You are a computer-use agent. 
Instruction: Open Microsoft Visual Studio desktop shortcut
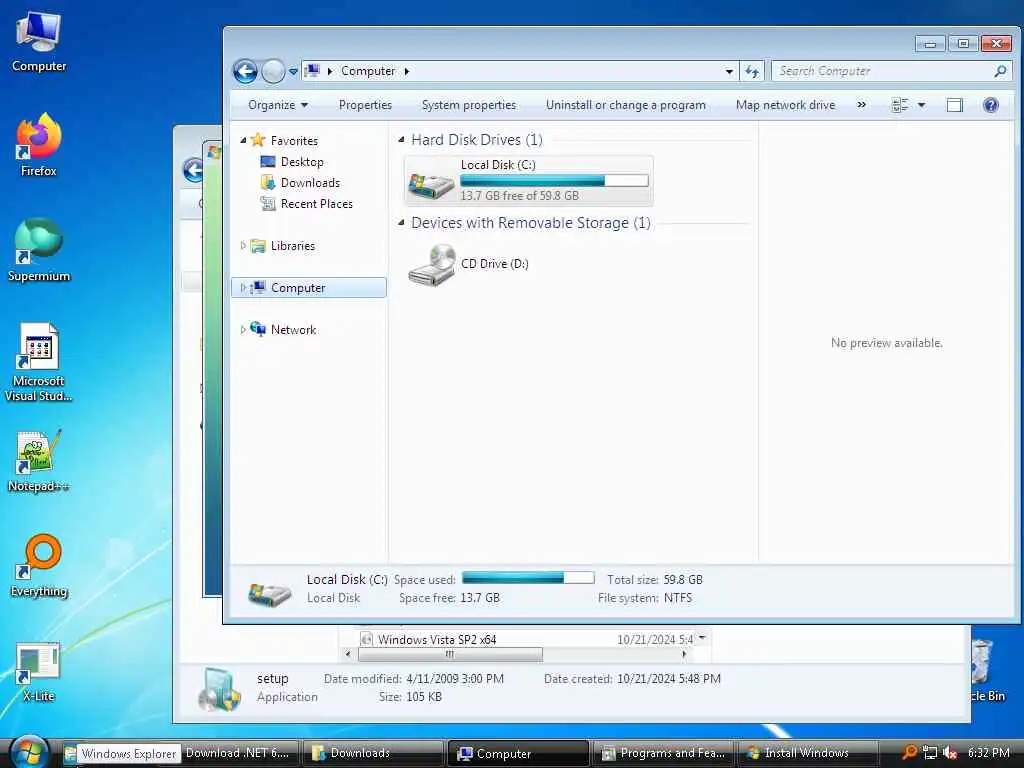[39, 362]
